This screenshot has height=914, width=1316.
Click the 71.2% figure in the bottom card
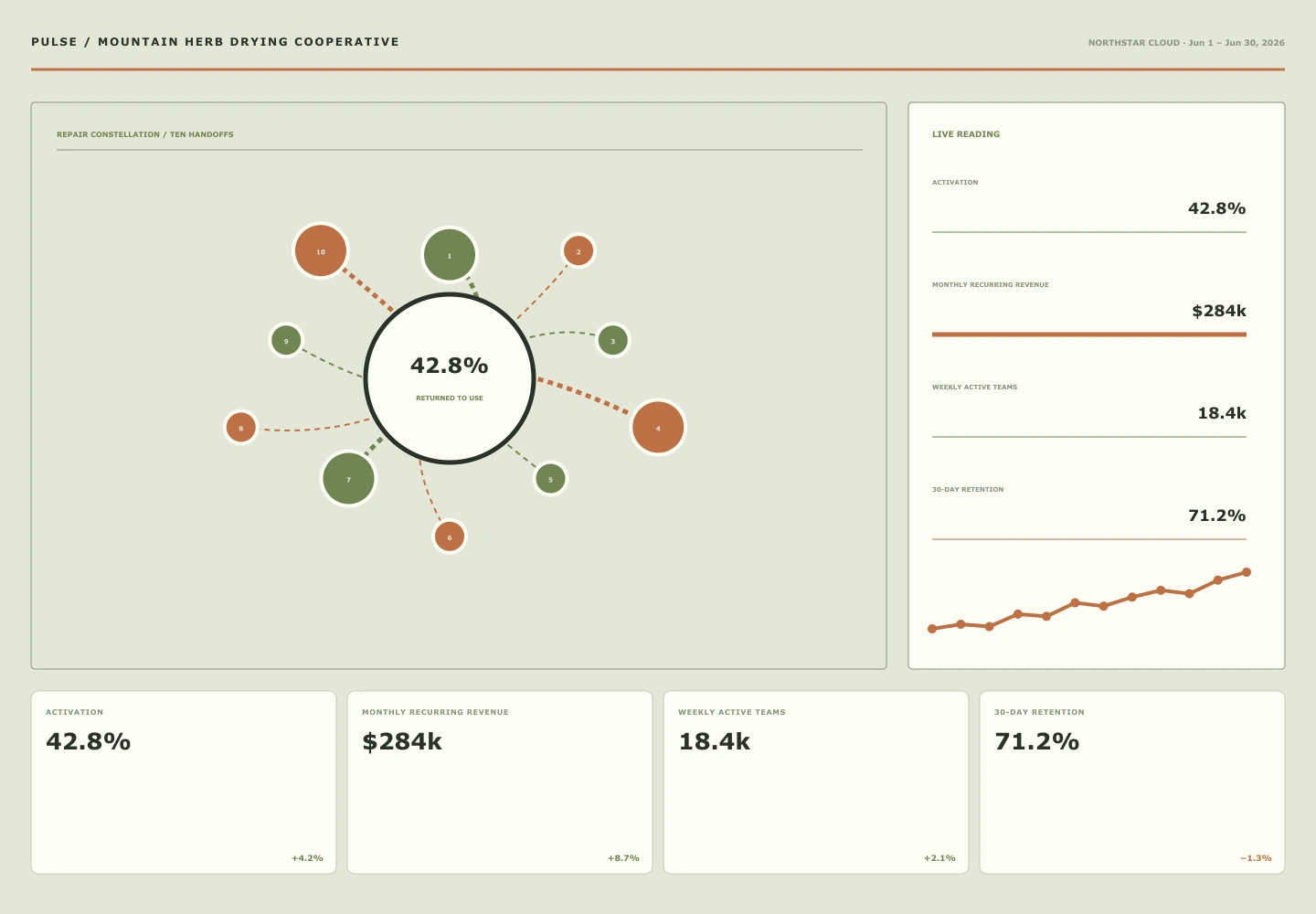click(1036, 741)
